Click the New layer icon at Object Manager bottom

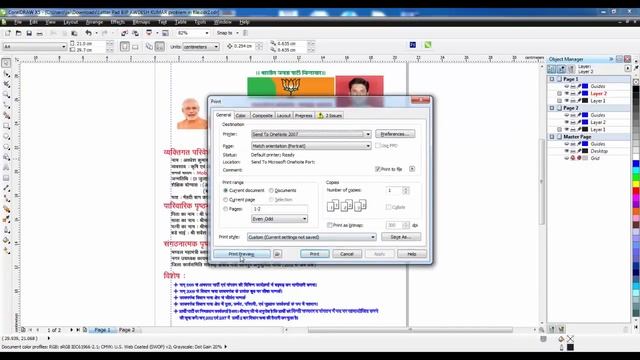tap(552, 329)
